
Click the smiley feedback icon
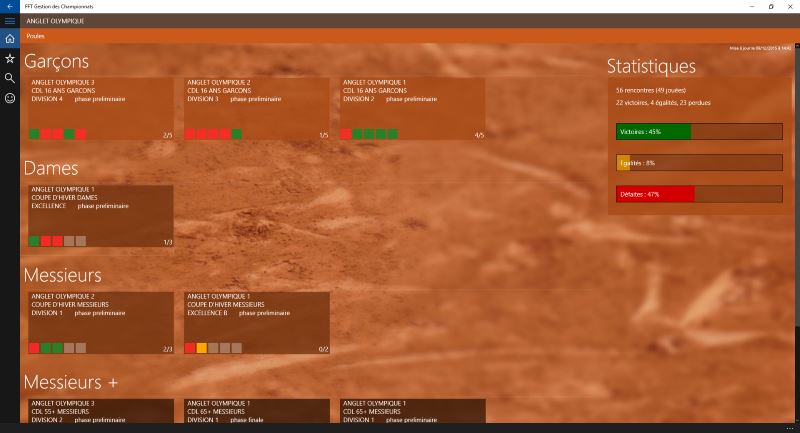(10, 98)
